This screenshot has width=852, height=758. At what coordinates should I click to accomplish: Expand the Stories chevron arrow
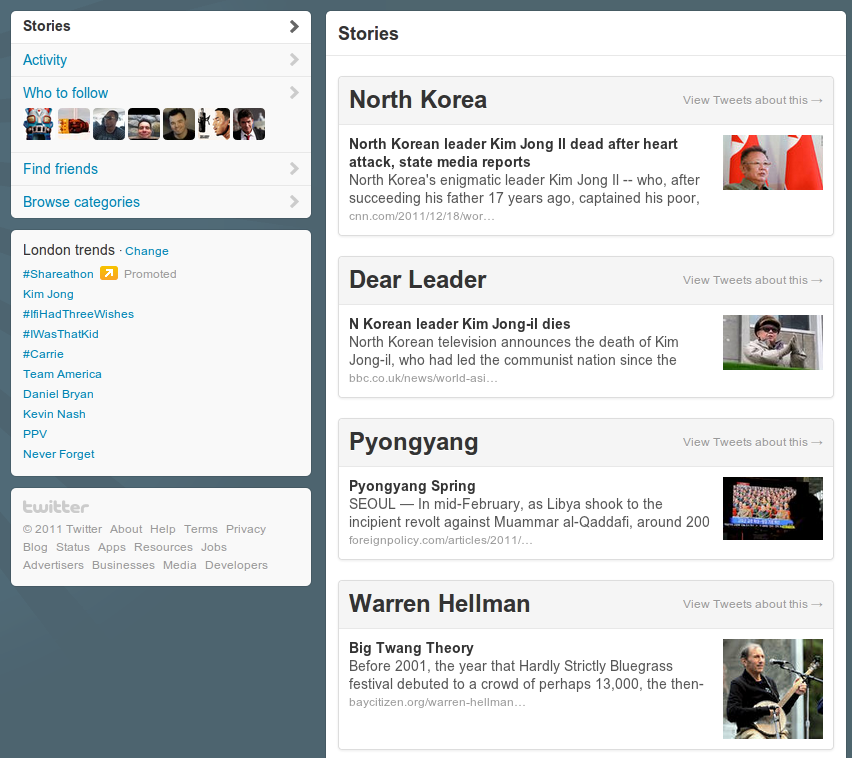coord(294,26)
